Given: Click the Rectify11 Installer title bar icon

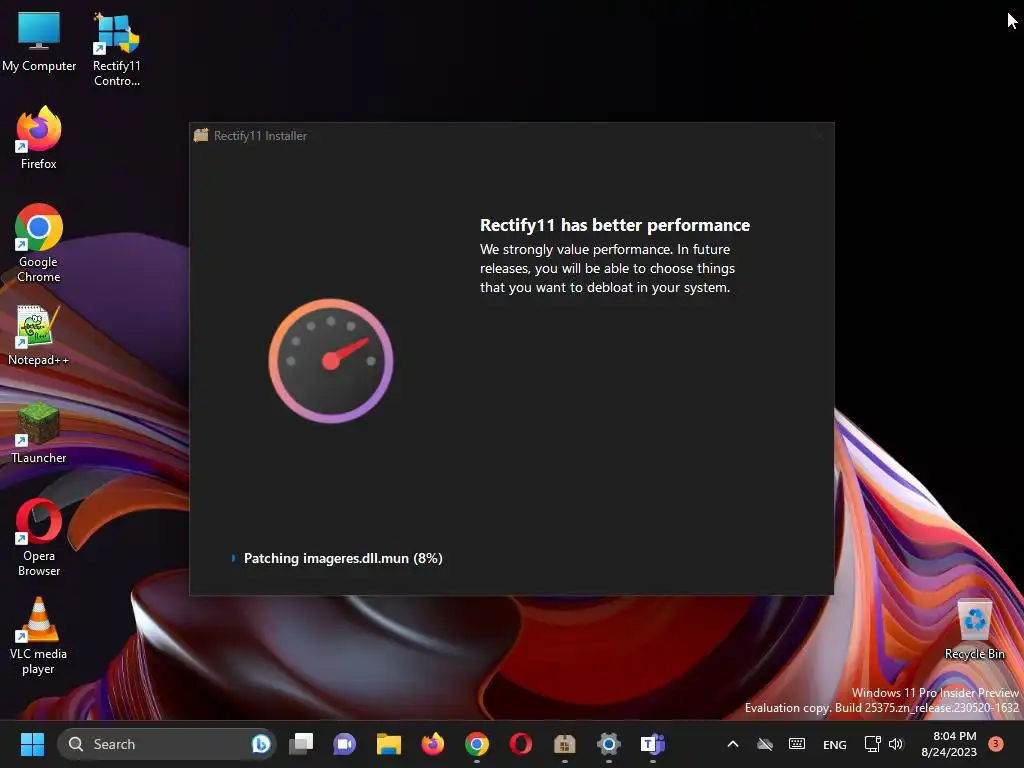Looking at the screenshot, I should tap(201, 135).
